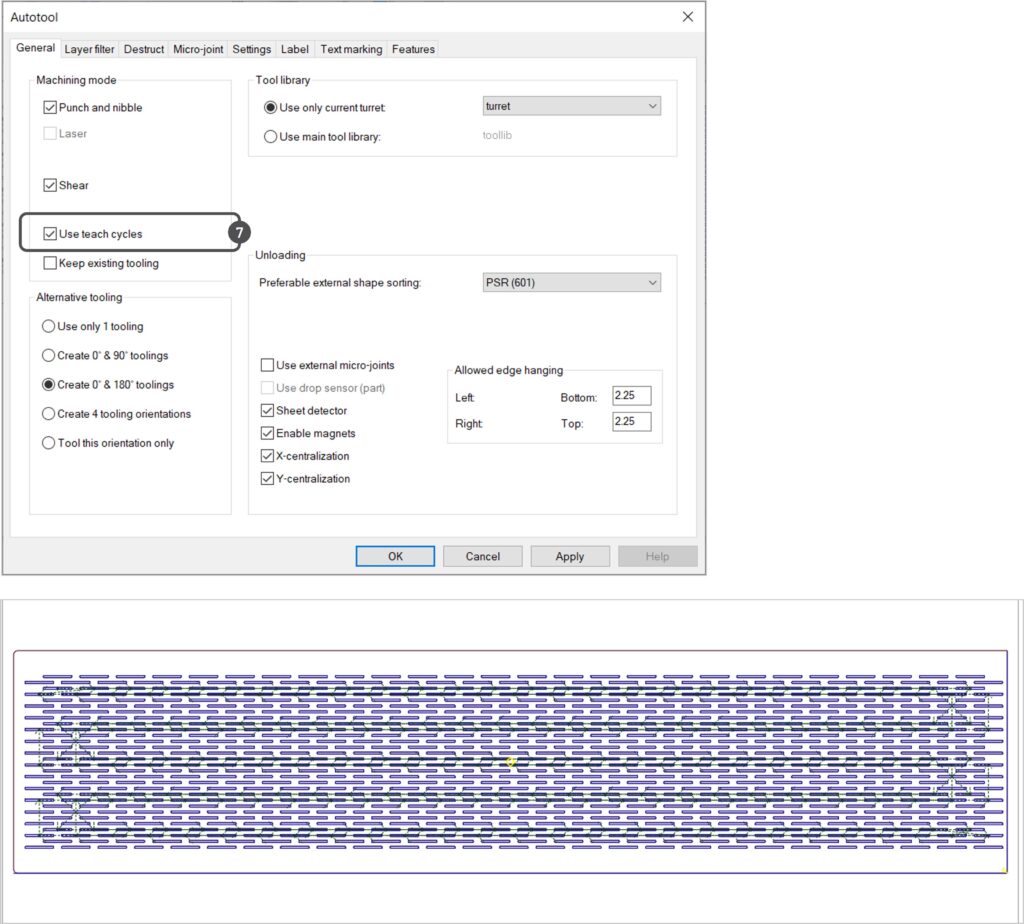1024x924 pixels.
Task: Open the turret selection dropdown
Action: 571,106
